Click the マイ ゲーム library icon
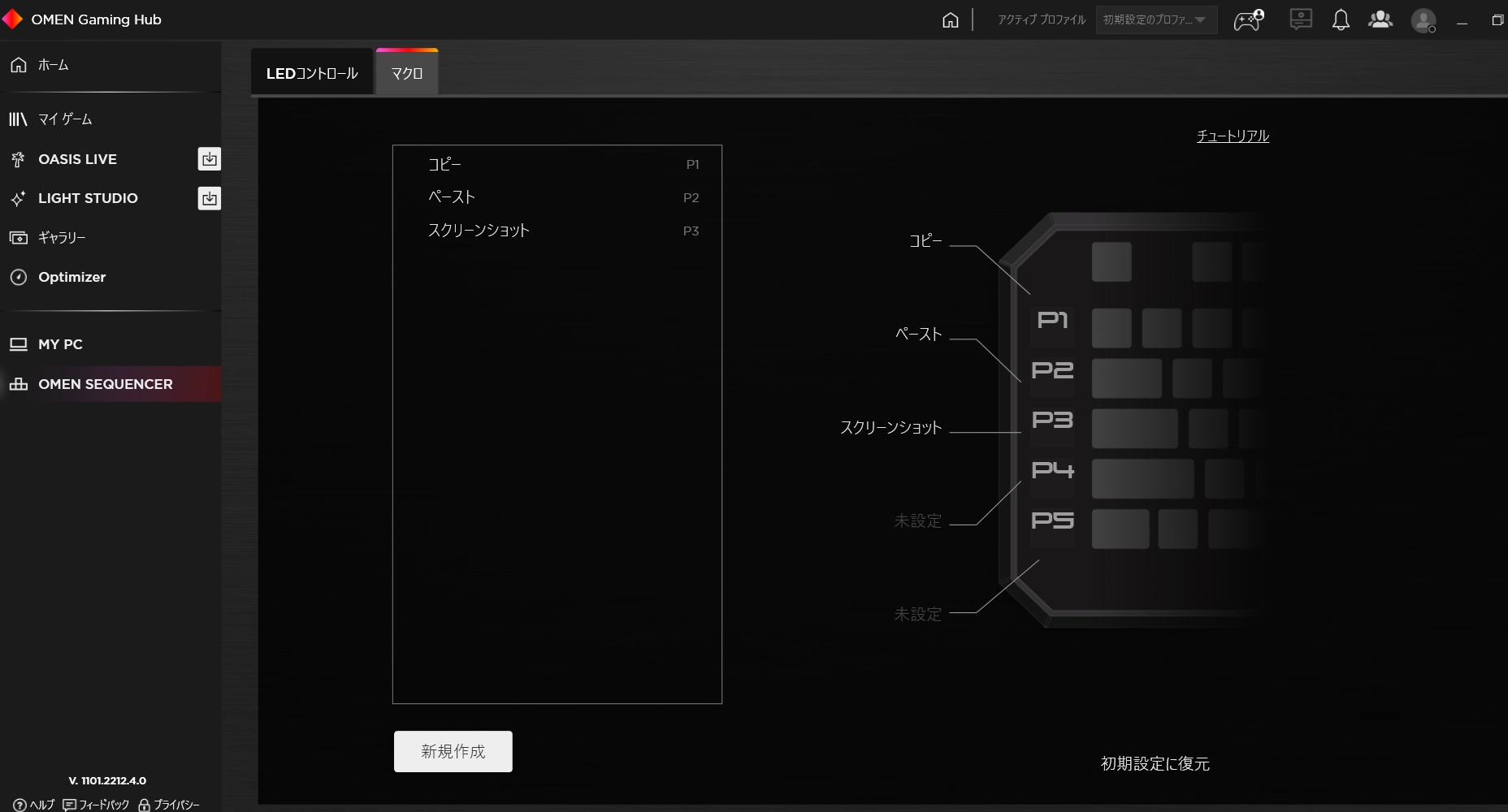The image size is (1508, 812). [18, 119]
